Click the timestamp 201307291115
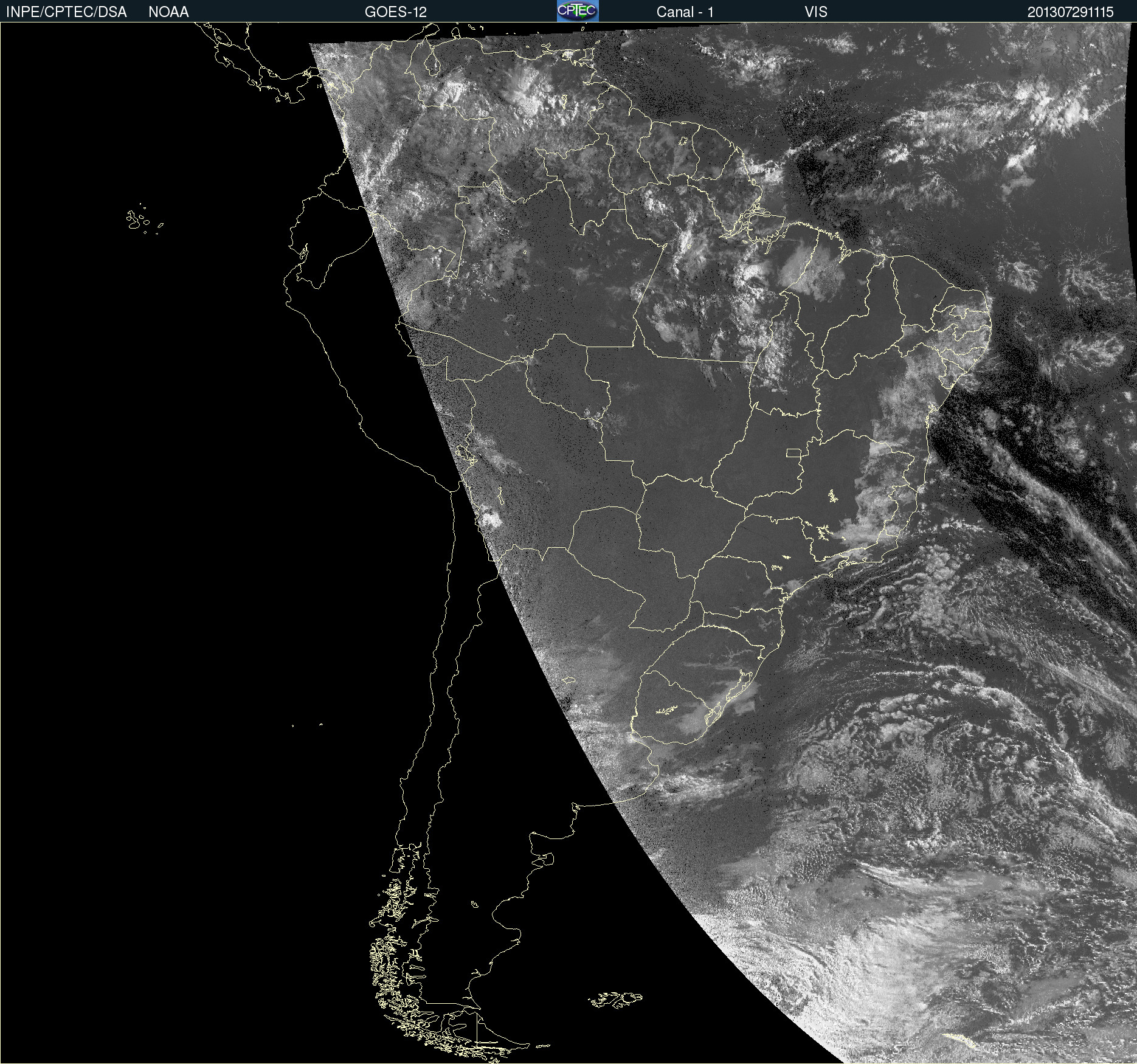The width and height of the screenshot is (1137, 1064). point(1071,12)
